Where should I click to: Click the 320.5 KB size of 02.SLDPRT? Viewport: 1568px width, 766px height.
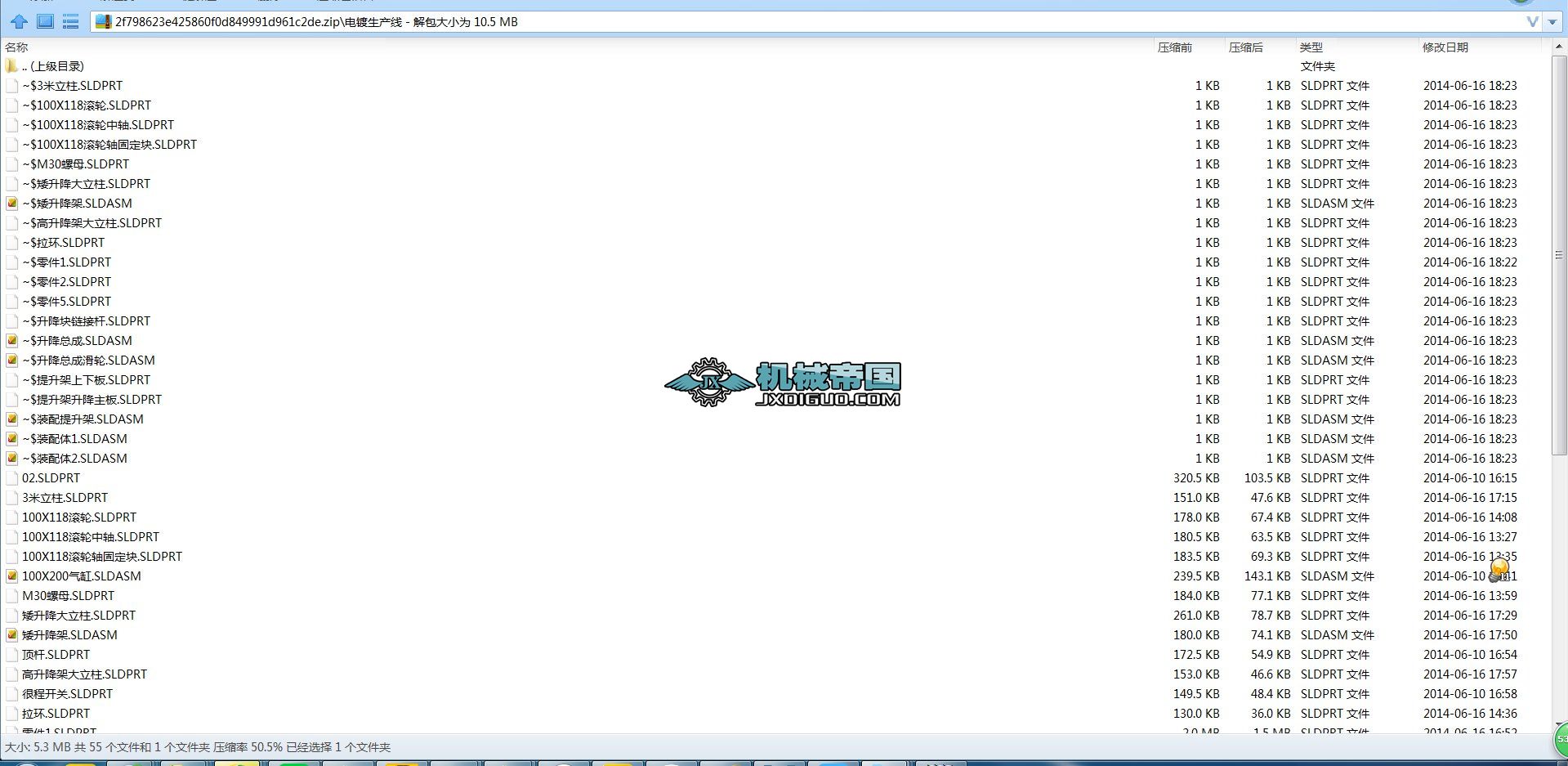(1196, 478)
